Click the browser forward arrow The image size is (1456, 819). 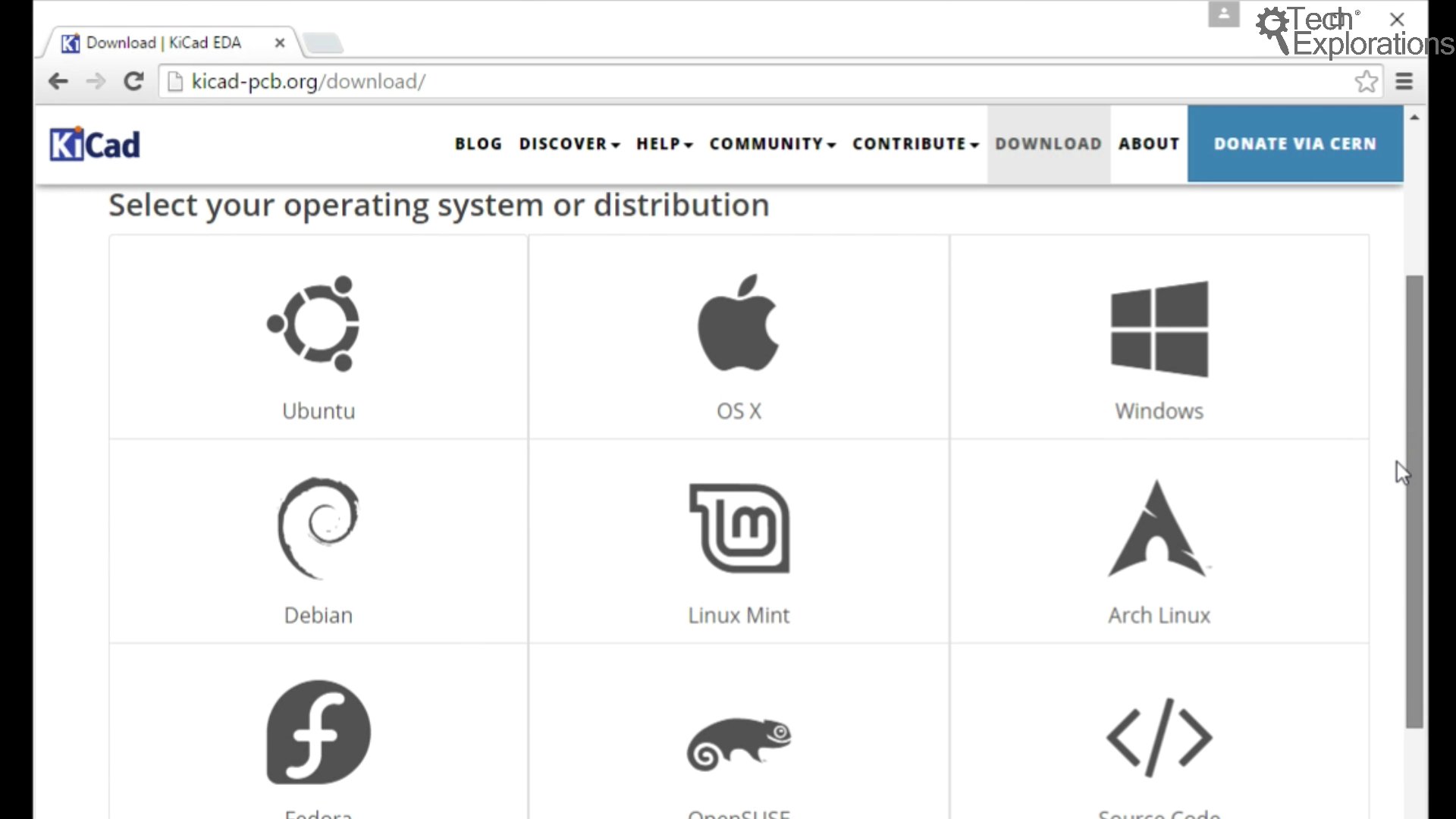[x=96, y=81]
